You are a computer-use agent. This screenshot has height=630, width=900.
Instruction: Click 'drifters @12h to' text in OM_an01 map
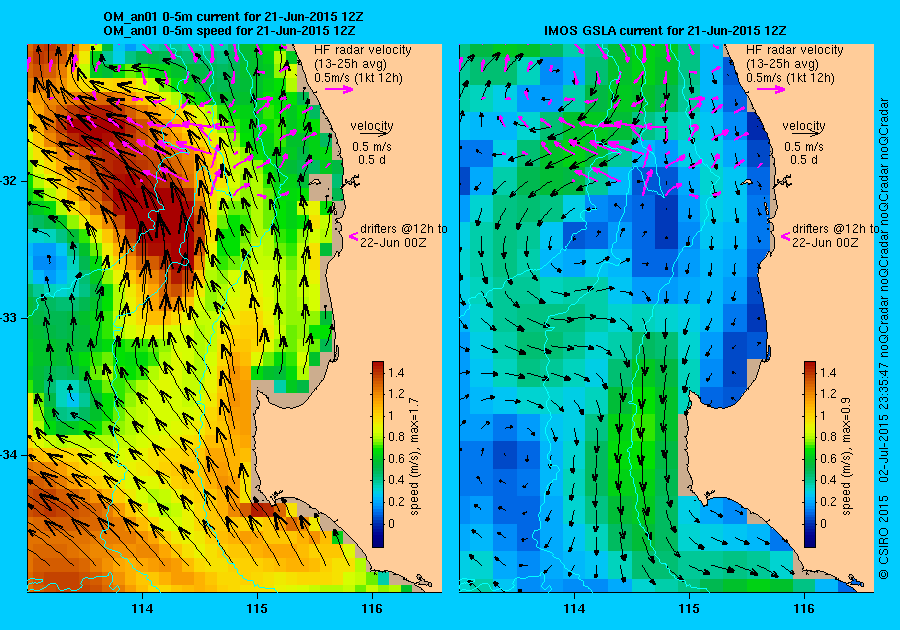pos(404,228)
